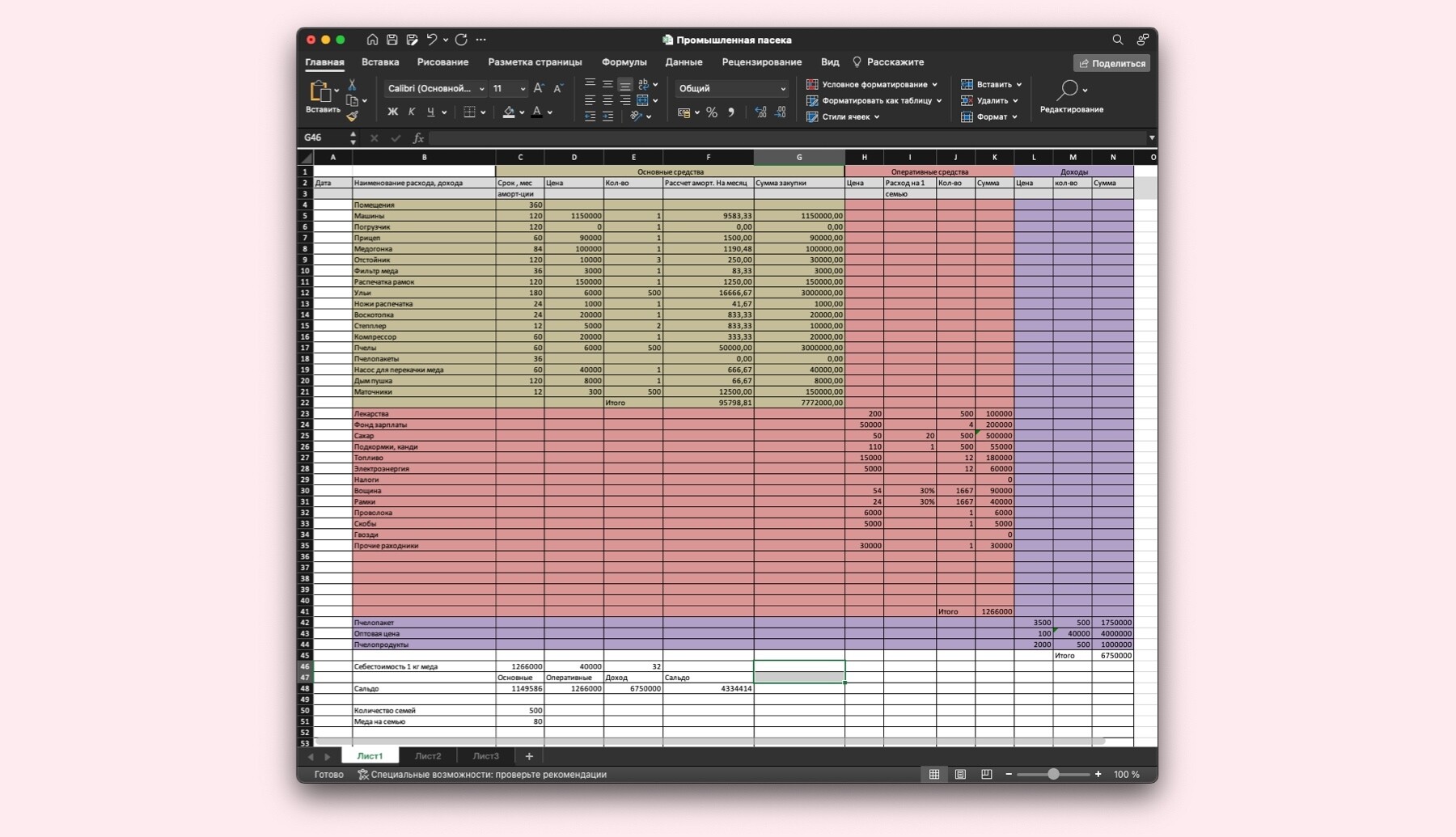
Task: Click the Редактирование button
Action: [x=1071, y=97]
